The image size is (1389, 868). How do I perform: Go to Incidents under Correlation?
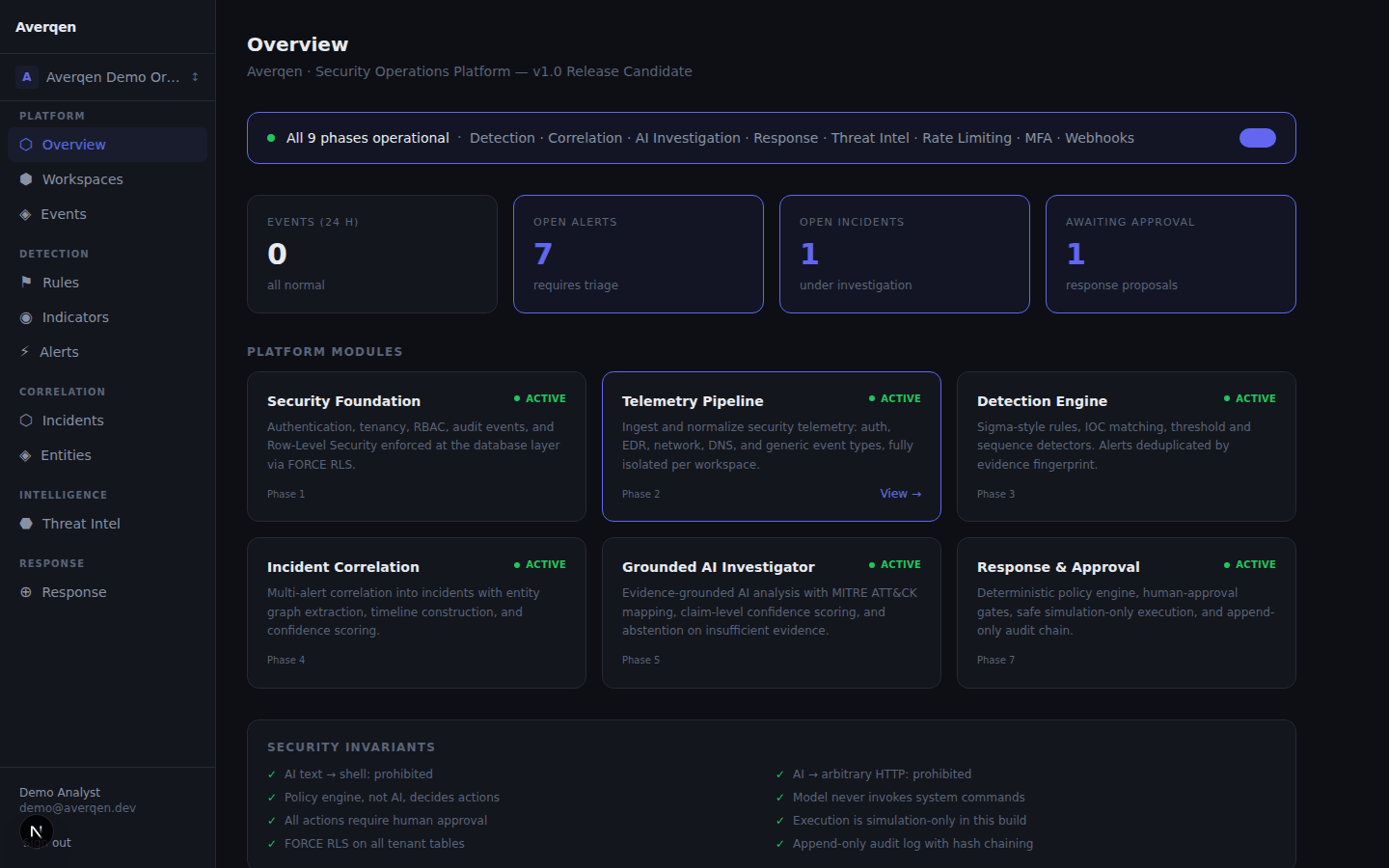pyautogui.click(x=107, y=420)
